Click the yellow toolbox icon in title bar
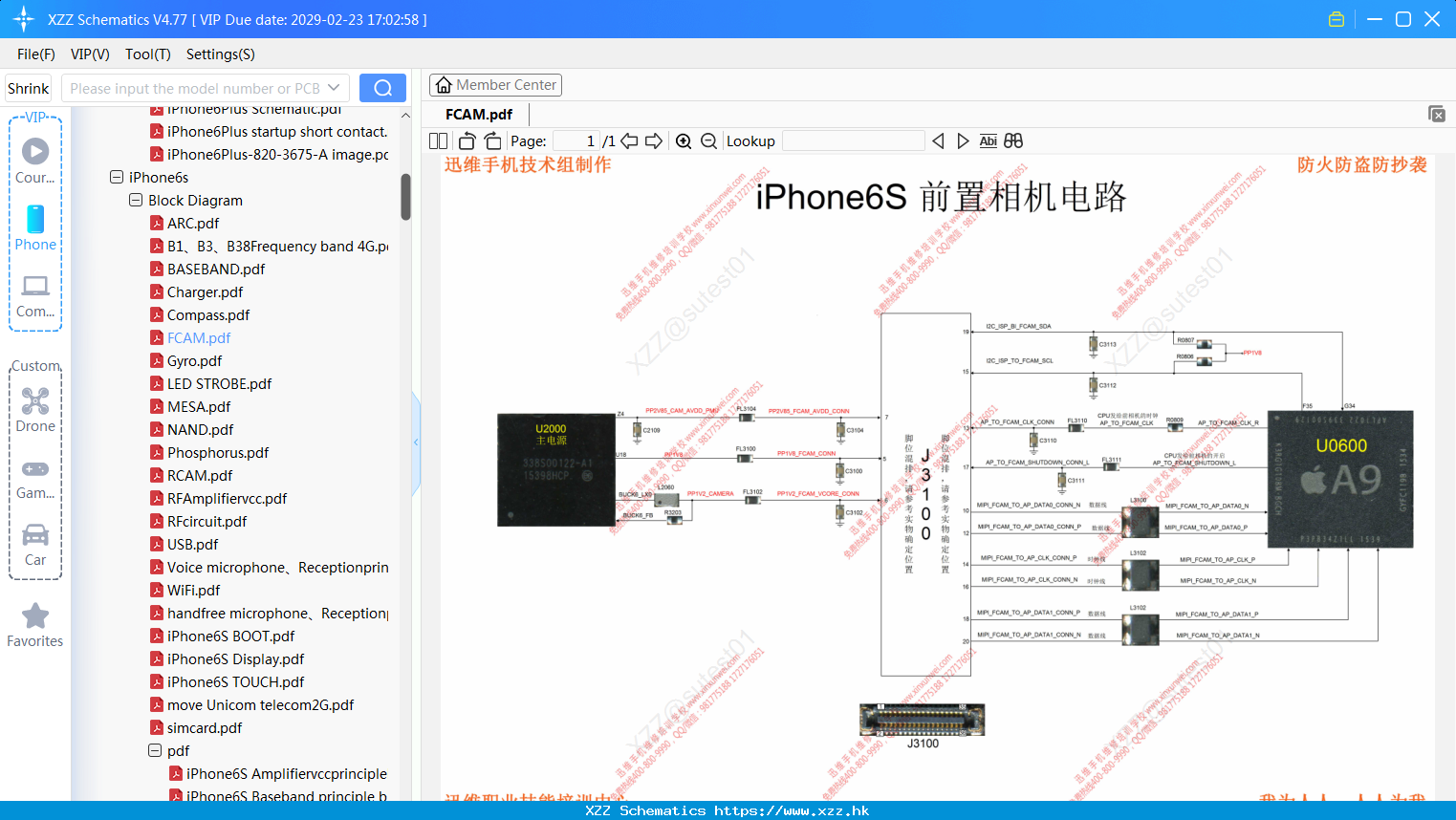Screen dimensions: 1456x820 click(x=1336, y=19)
